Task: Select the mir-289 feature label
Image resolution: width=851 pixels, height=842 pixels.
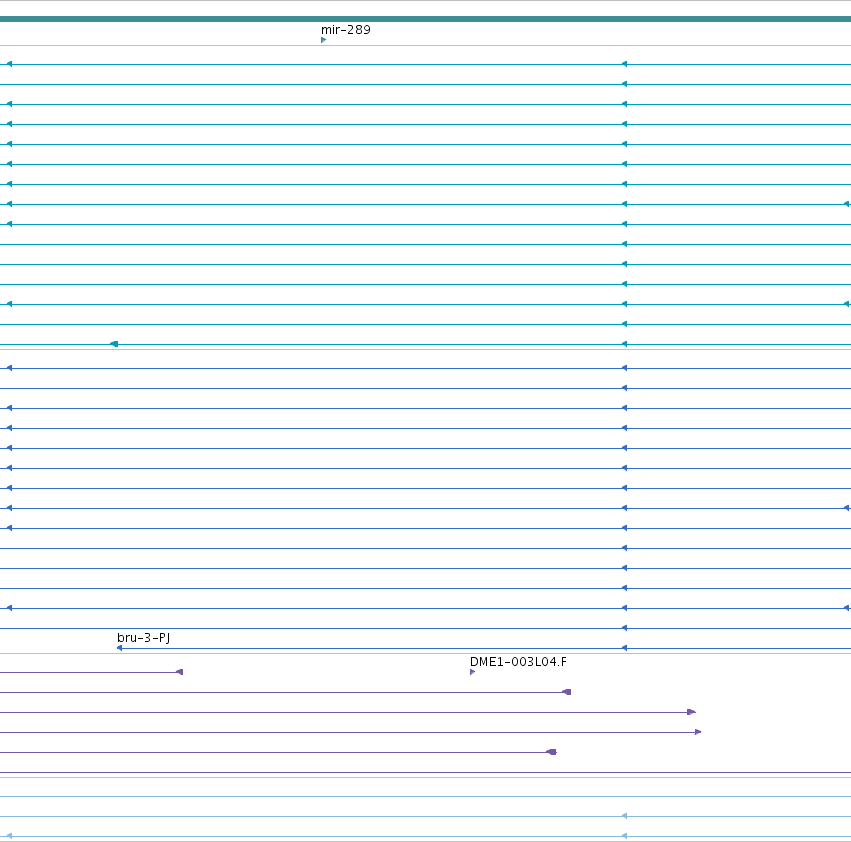Action: tap(346, 30)
